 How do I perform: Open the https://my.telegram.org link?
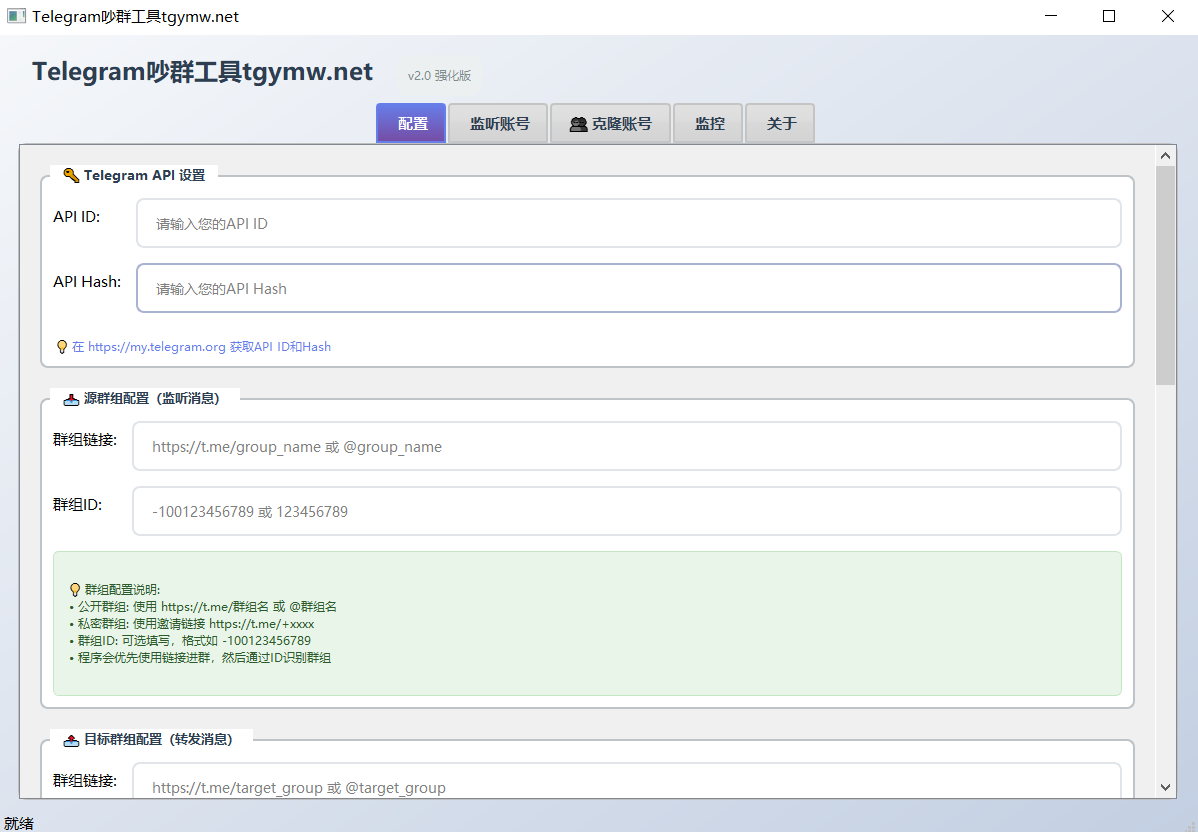pos(157,347)
